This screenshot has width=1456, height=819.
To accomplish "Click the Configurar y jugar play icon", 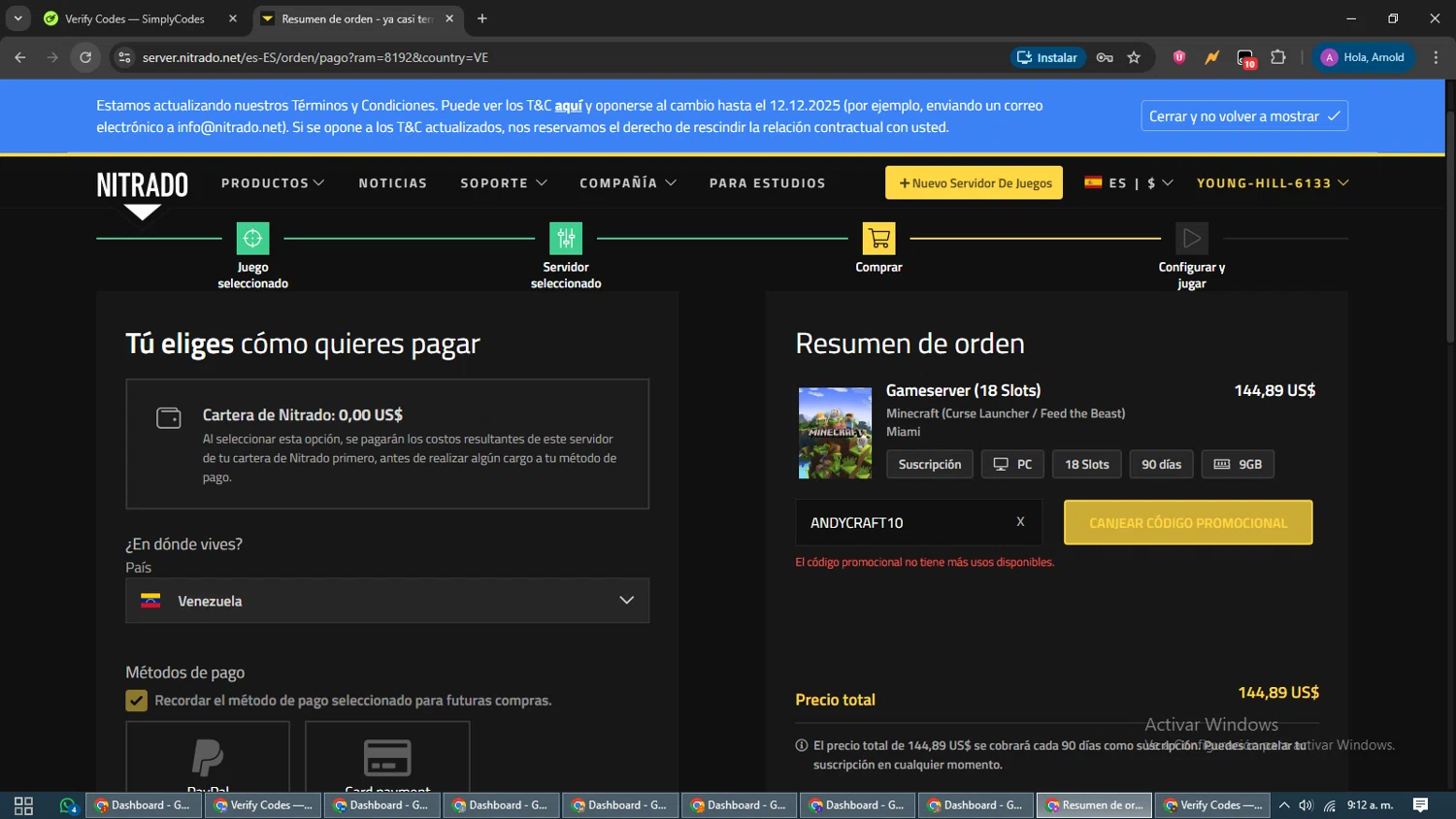I will tap(1191, 238).
